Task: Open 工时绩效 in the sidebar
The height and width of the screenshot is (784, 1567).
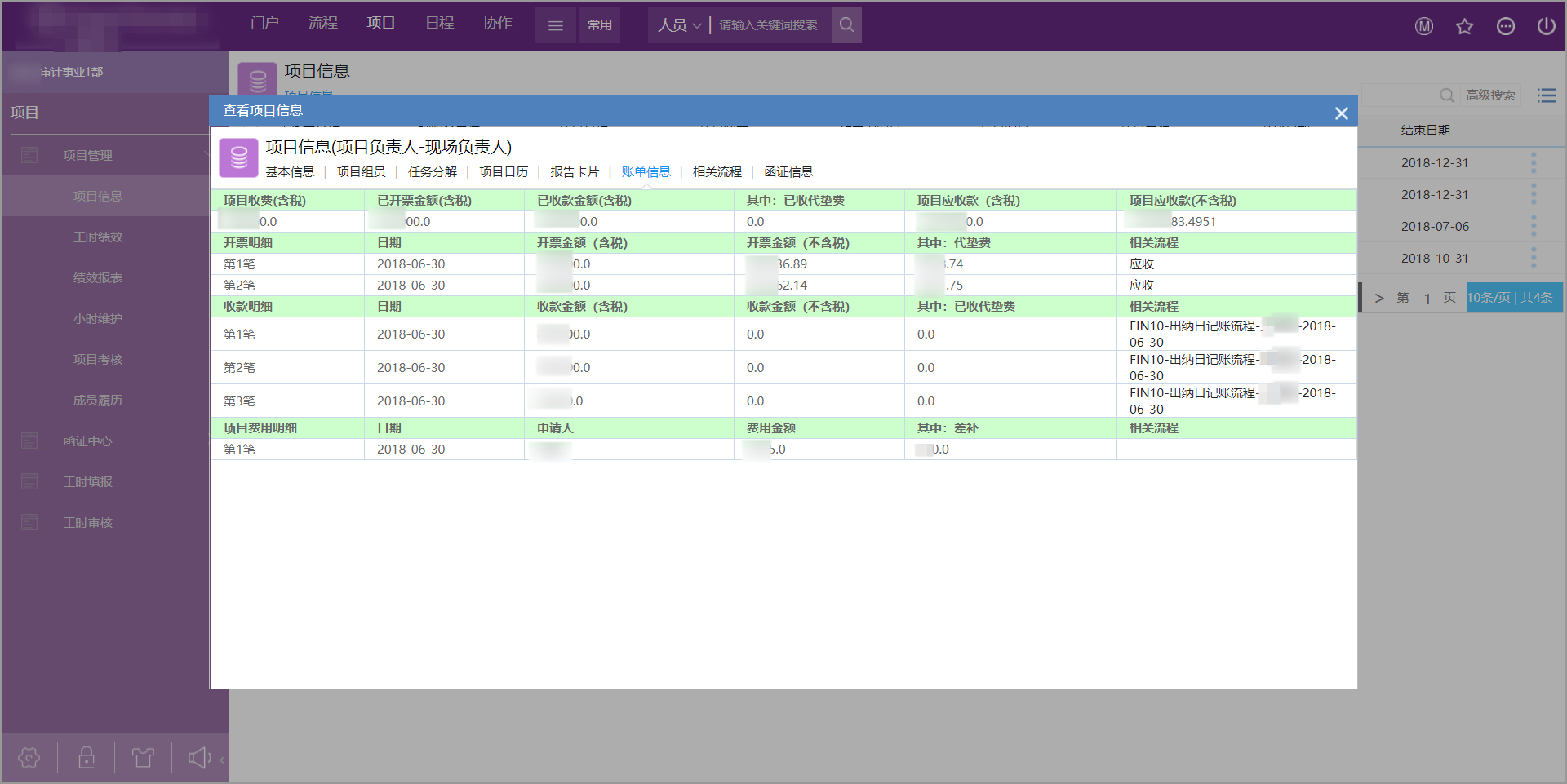Action: [98, 237]
